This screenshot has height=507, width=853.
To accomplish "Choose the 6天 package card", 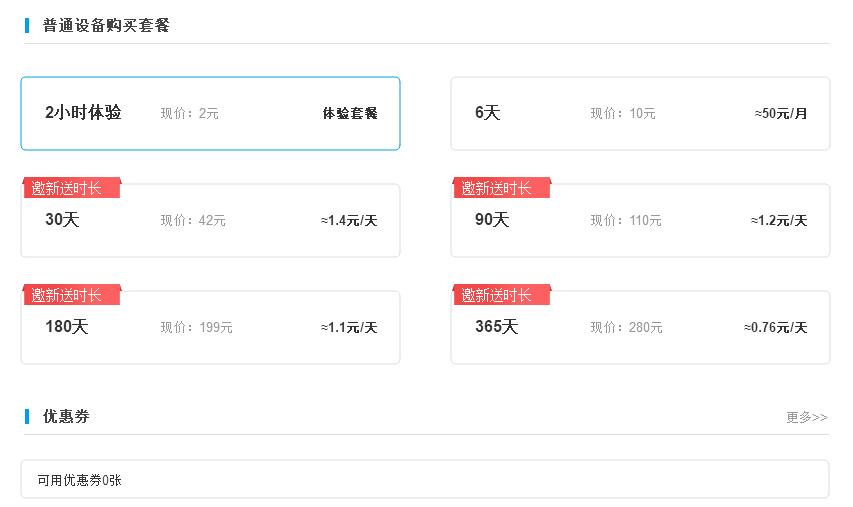I will click(640, 113).
